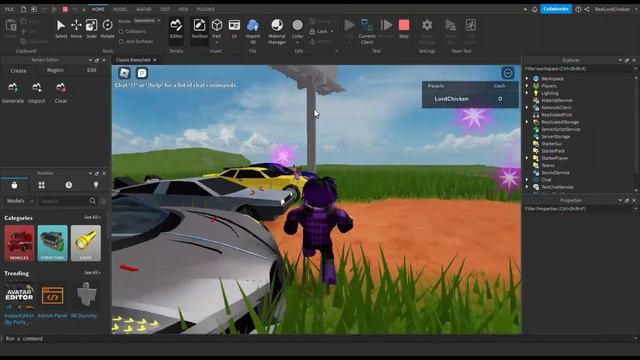Toggle the Toolbox ribbon button
This screenshot has width=640, height=360.
pyautogui.click(x=199, y=29)
